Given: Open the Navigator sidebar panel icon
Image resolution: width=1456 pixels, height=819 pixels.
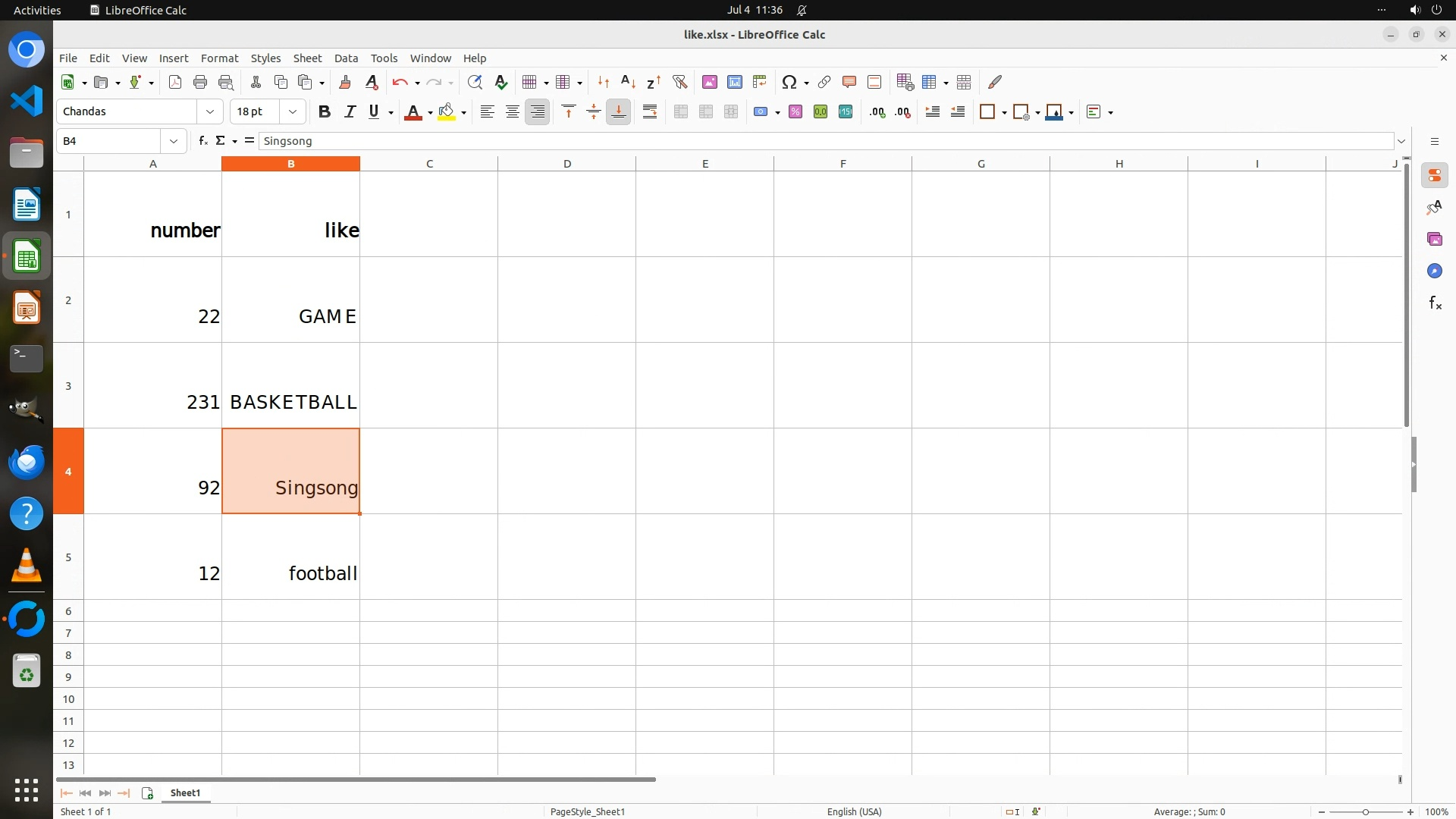Looking at the screenshot, I should 1434,271.
